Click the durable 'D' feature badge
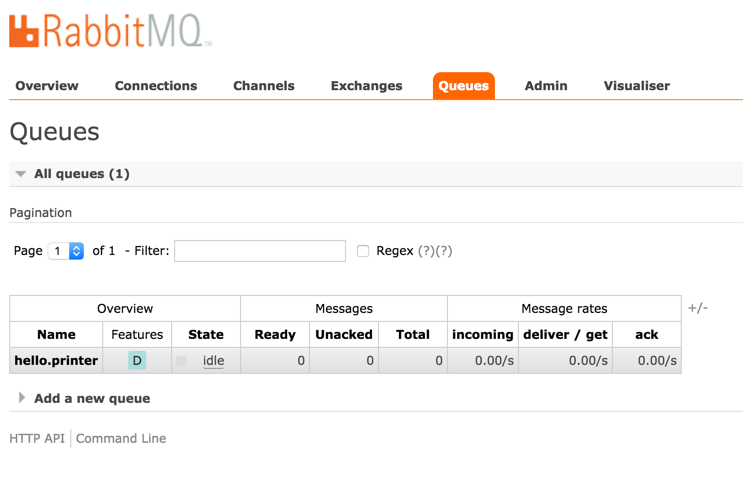The width and height of the screenshot is (743, 481). (137, 360)
